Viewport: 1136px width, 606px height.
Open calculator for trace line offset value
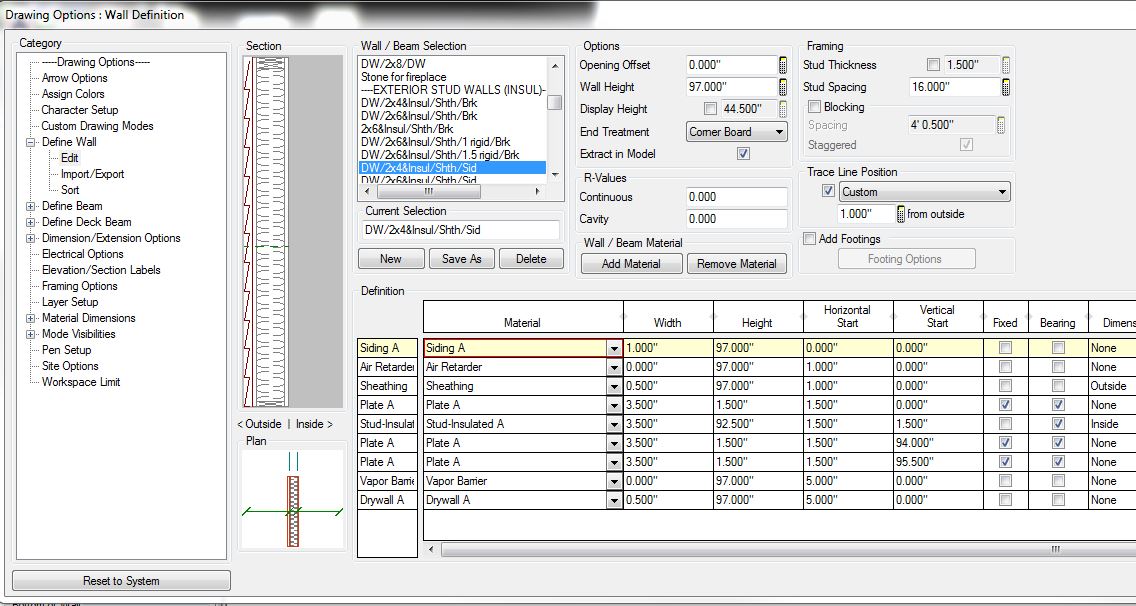point(901,211)
